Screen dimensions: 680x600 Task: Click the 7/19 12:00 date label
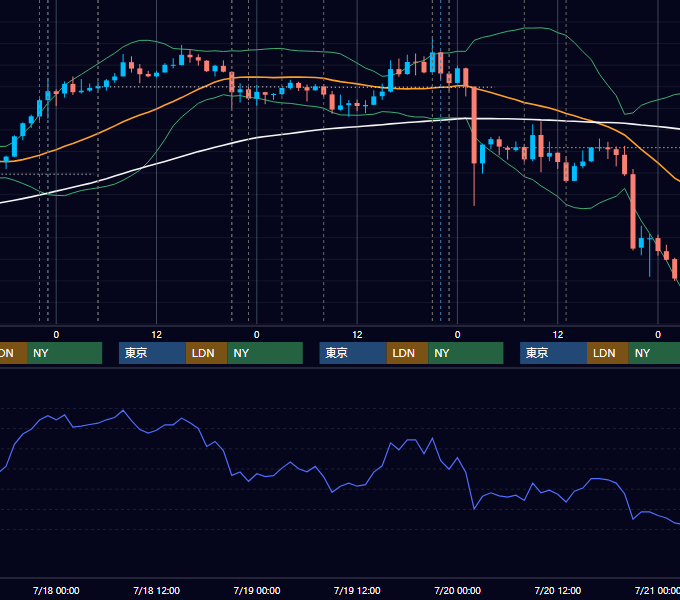click(x=357, y=590)
